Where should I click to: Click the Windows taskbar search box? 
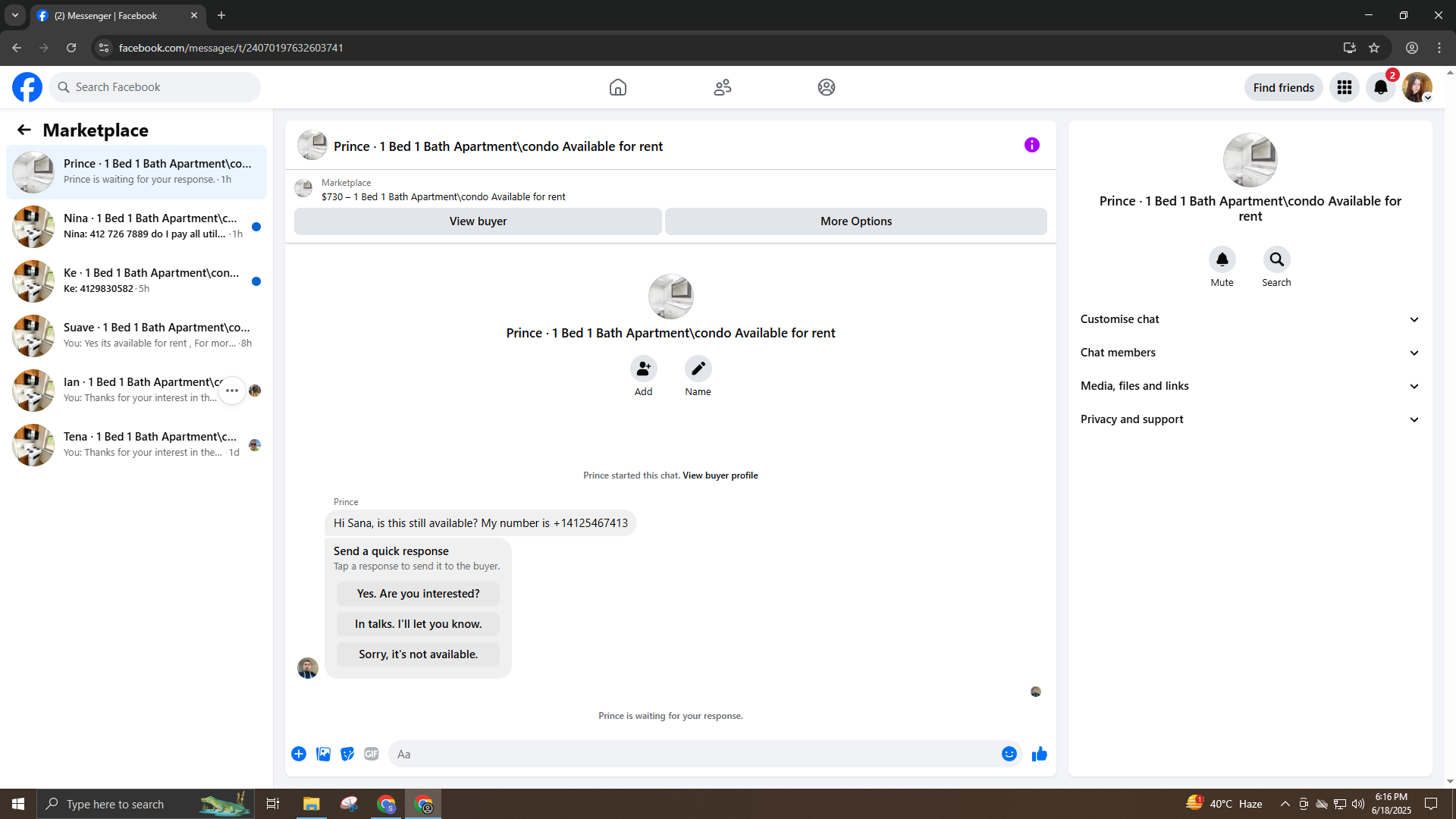(144, 804)
